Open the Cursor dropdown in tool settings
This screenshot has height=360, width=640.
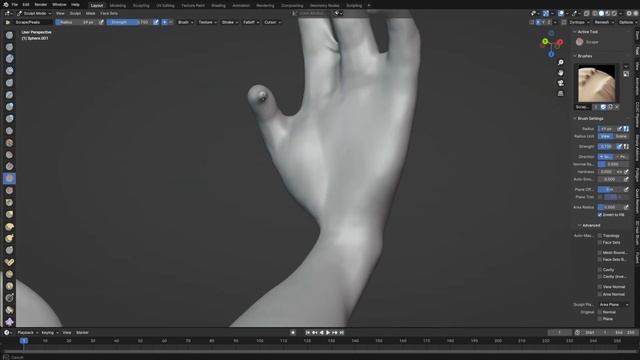click(272, 22)
